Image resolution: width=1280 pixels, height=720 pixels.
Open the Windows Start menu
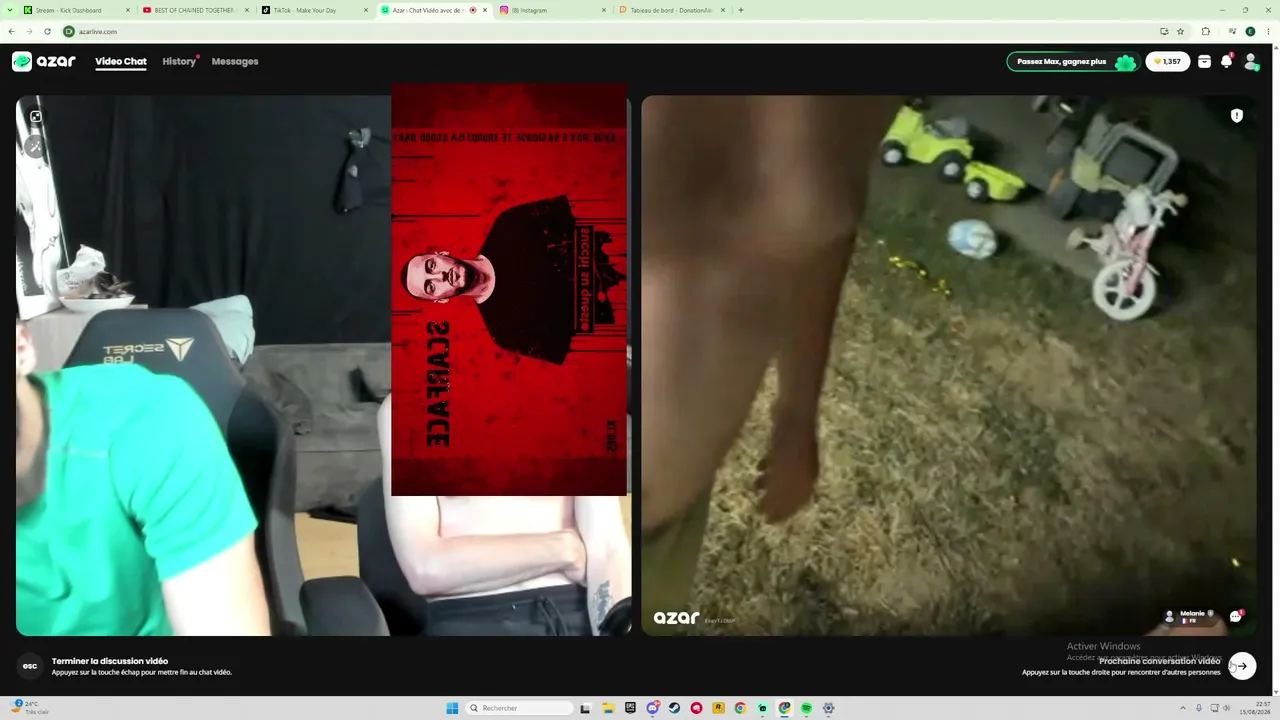pyautogui.click(x=452, y=708)
